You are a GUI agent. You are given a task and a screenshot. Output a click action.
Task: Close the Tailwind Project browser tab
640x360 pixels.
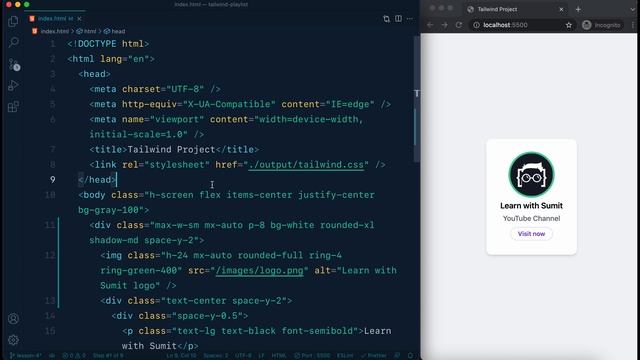click(x=561, y=9)
